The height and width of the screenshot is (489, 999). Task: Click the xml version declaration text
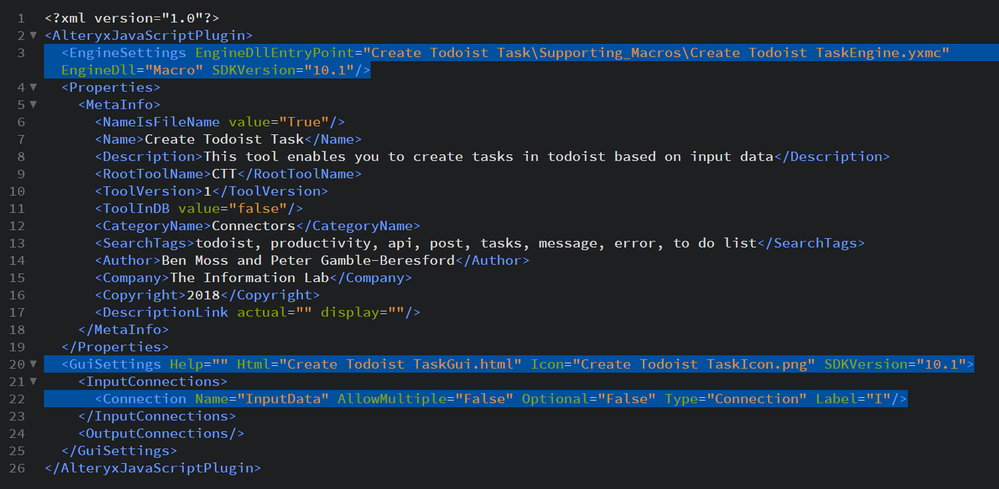click(x=132, y=18)
